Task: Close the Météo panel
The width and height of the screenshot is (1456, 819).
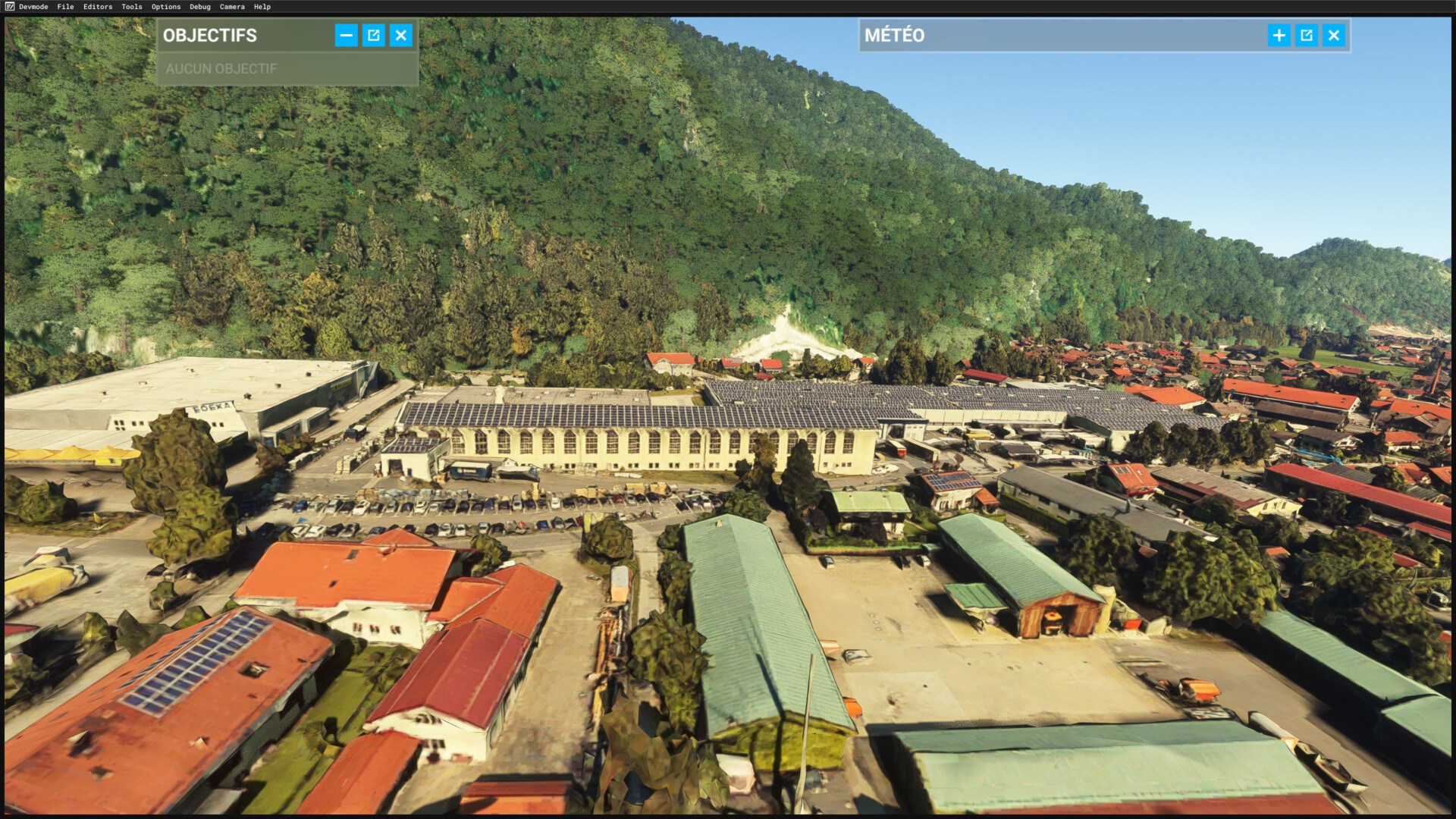Action: pos(1333,35)
